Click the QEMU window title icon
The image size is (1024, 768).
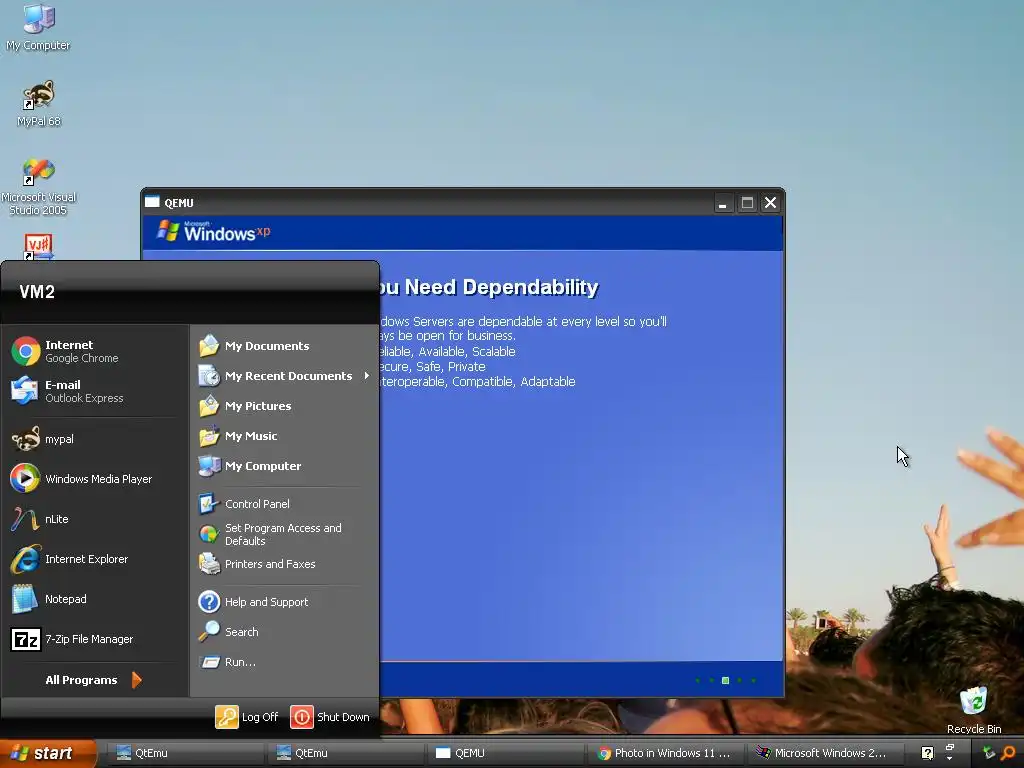tap(152, 202)
